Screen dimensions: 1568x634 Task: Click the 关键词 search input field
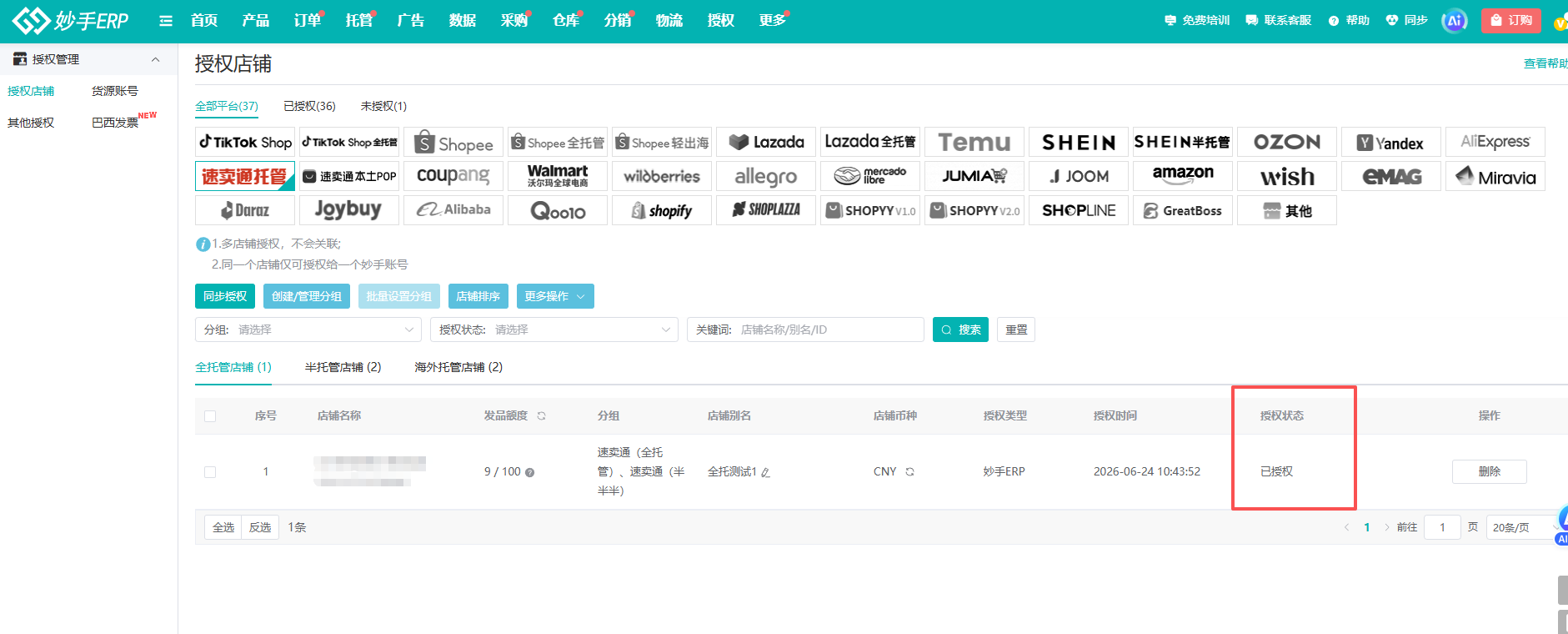[x=805, y=330]
